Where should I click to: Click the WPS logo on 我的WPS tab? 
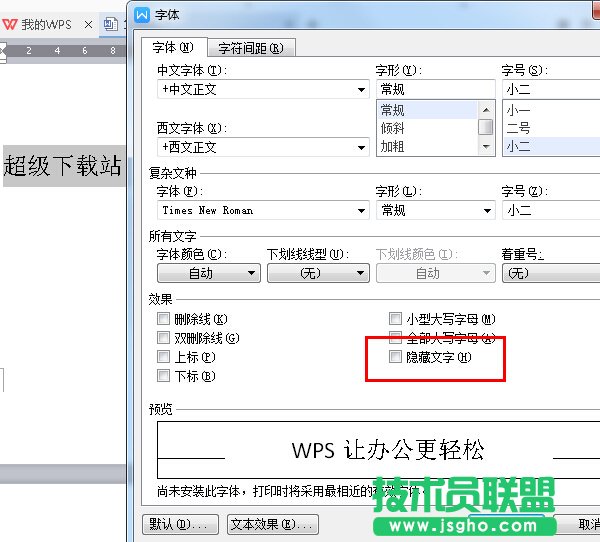coord(10,24)
